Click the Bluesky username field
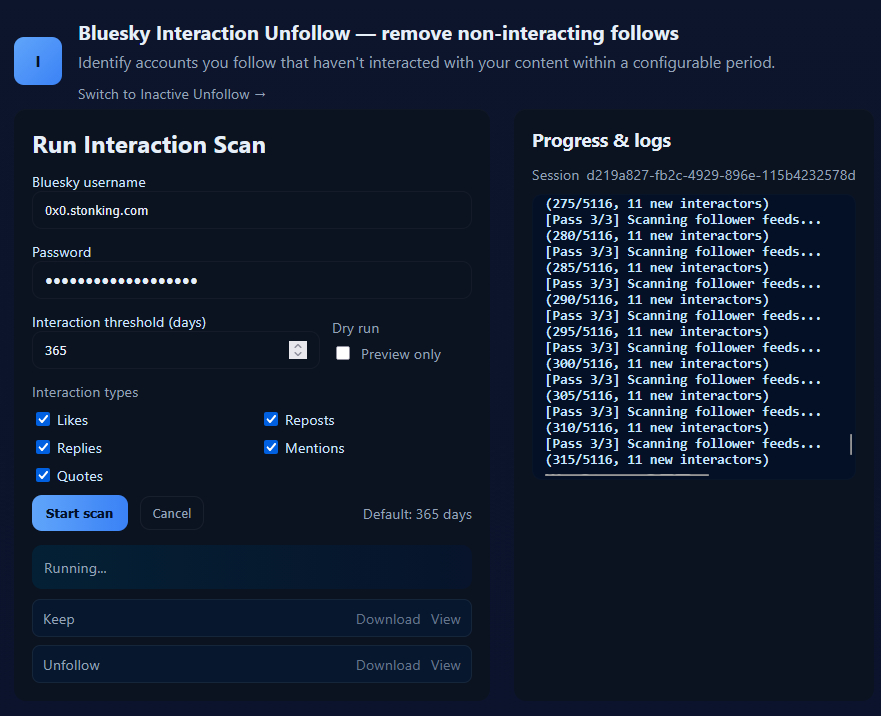881x716 pixels. pyautogui.click(x=250, y=211)
